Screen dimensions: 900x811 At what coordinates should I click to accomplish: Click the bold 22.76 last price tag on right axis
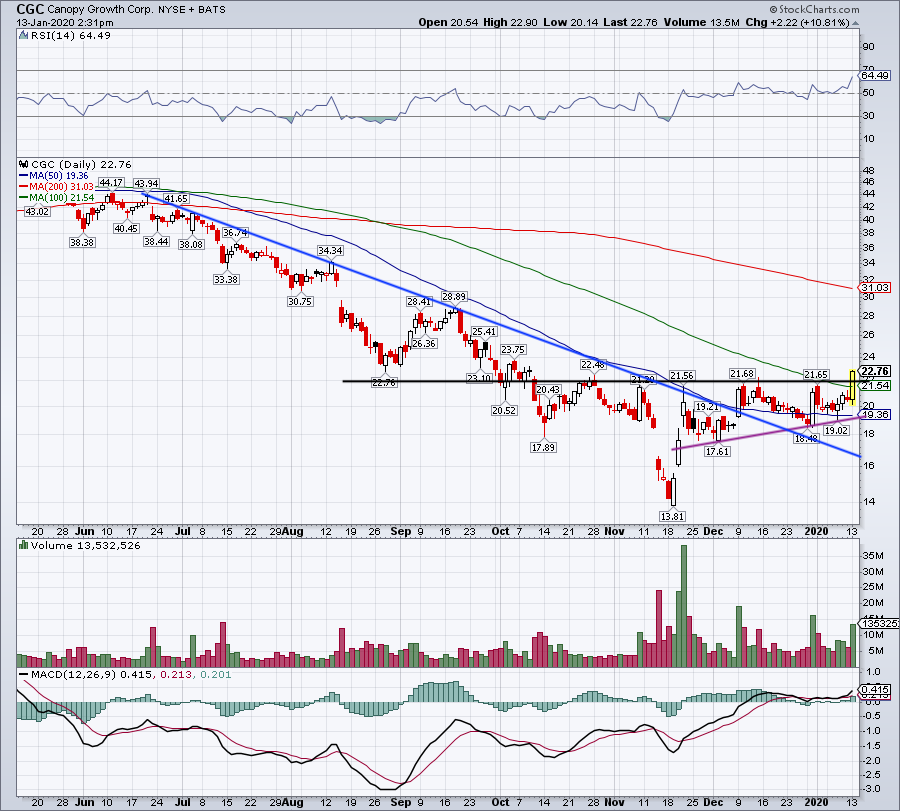tap(875, 371)
